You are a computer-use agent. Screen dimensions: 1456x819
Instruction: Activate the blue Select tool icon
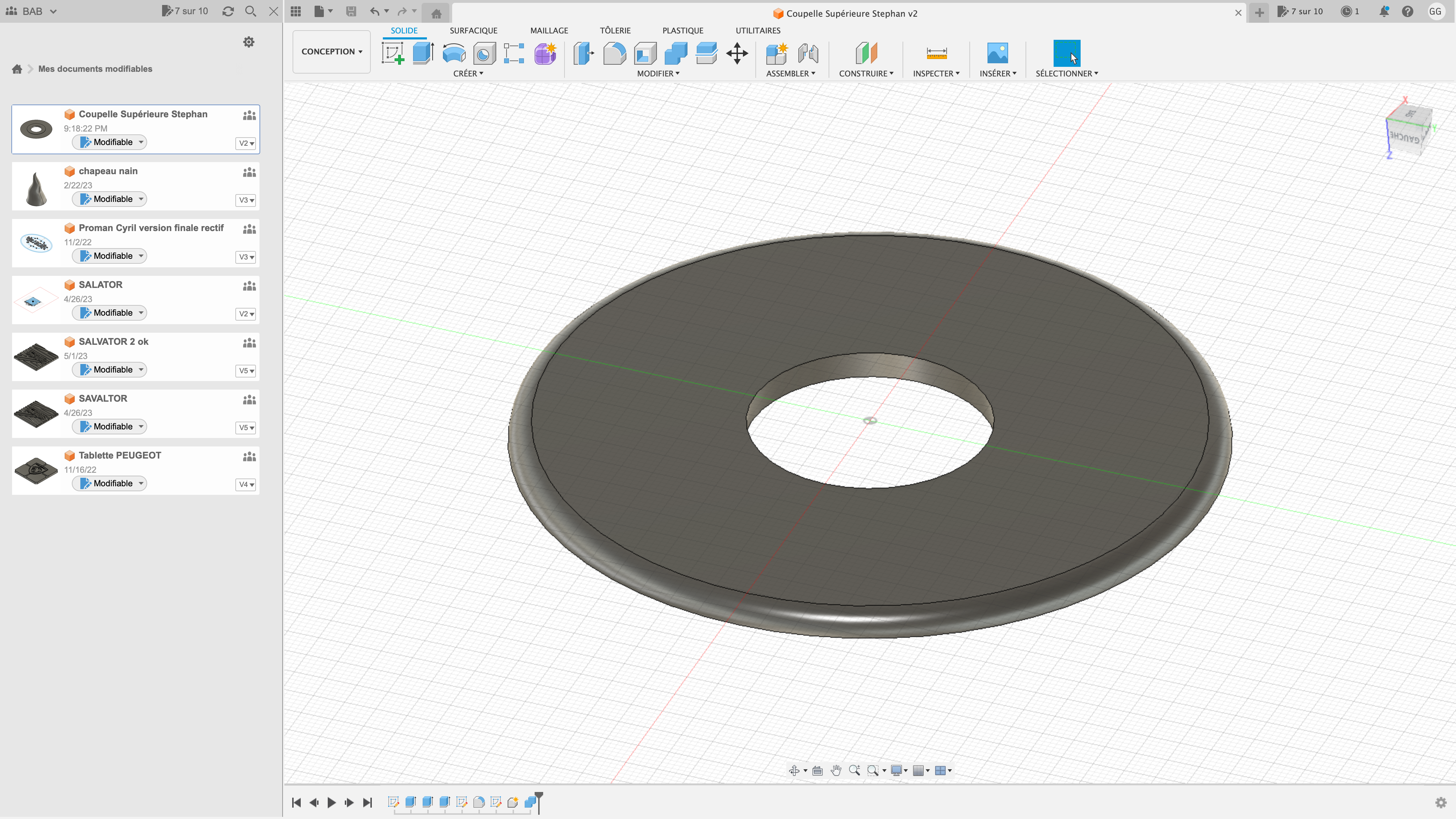coord(1066,53)
